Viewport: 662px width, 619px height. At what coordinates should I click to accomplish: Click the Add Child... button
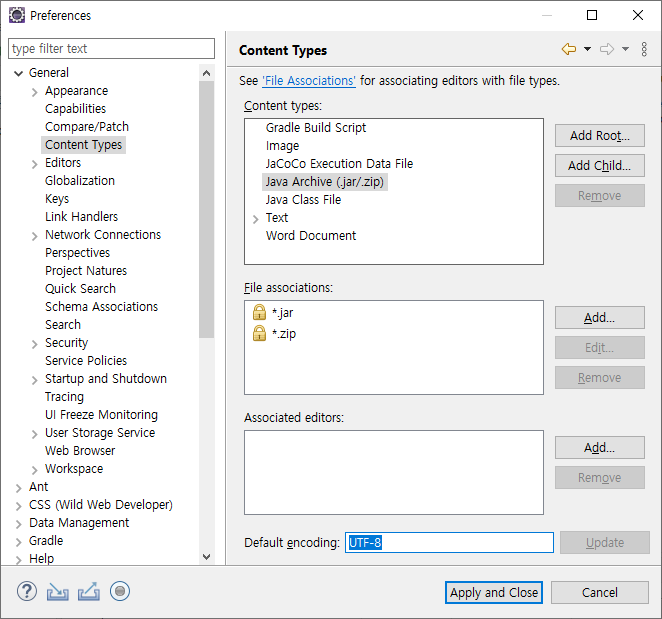[x=600, y=166]
